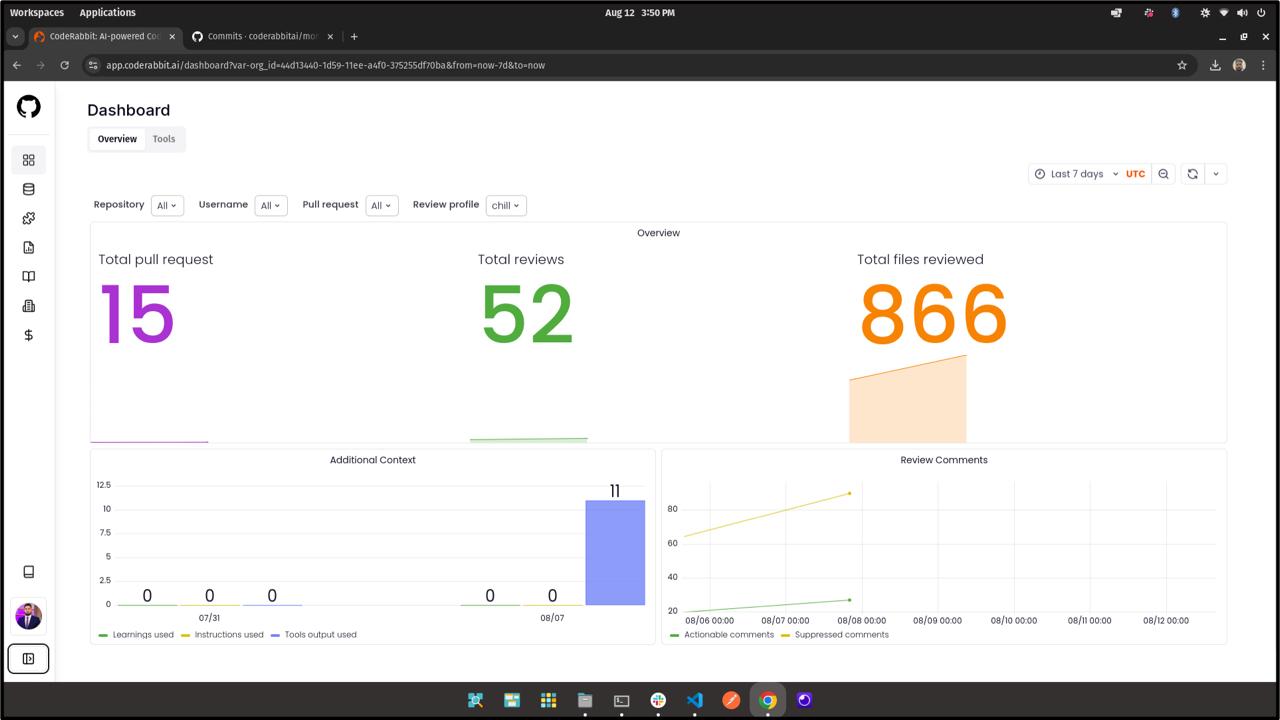1280x720 pixels.
Task: Switch to the Tools tab
Action: (163, 139)
